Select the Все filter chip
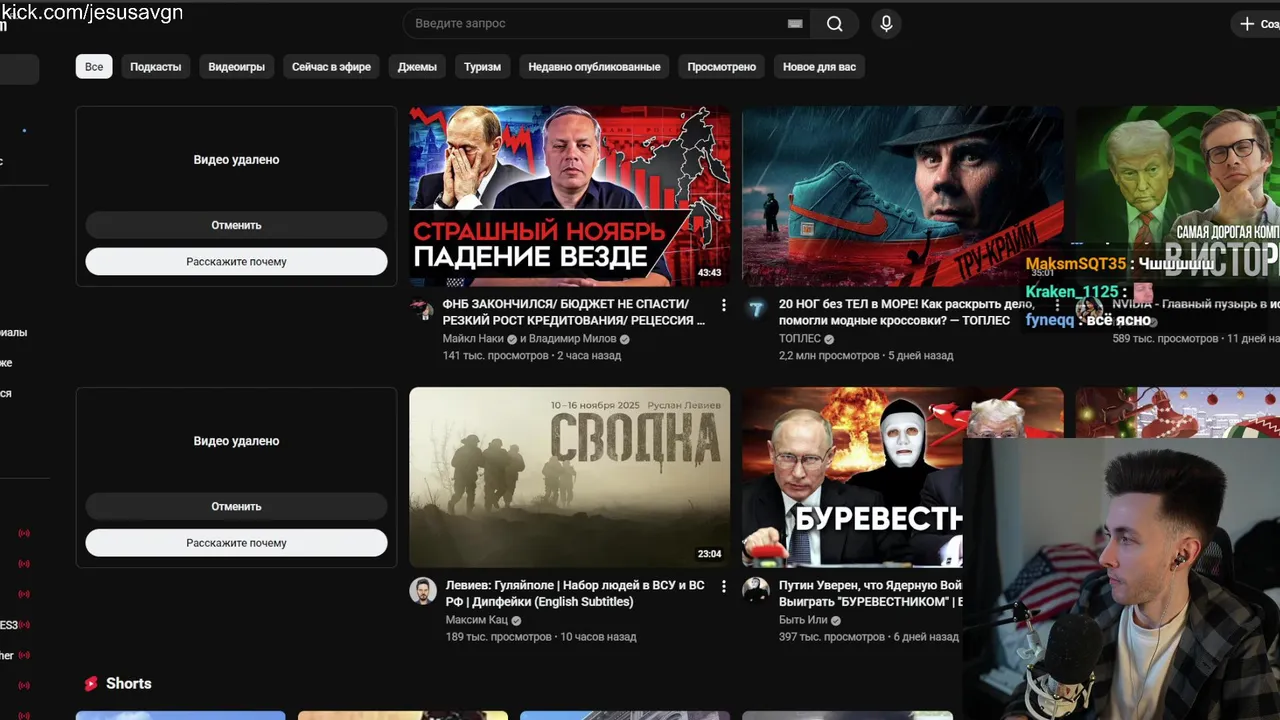Viewport: 1280px width, 720px height. (94, 67)
